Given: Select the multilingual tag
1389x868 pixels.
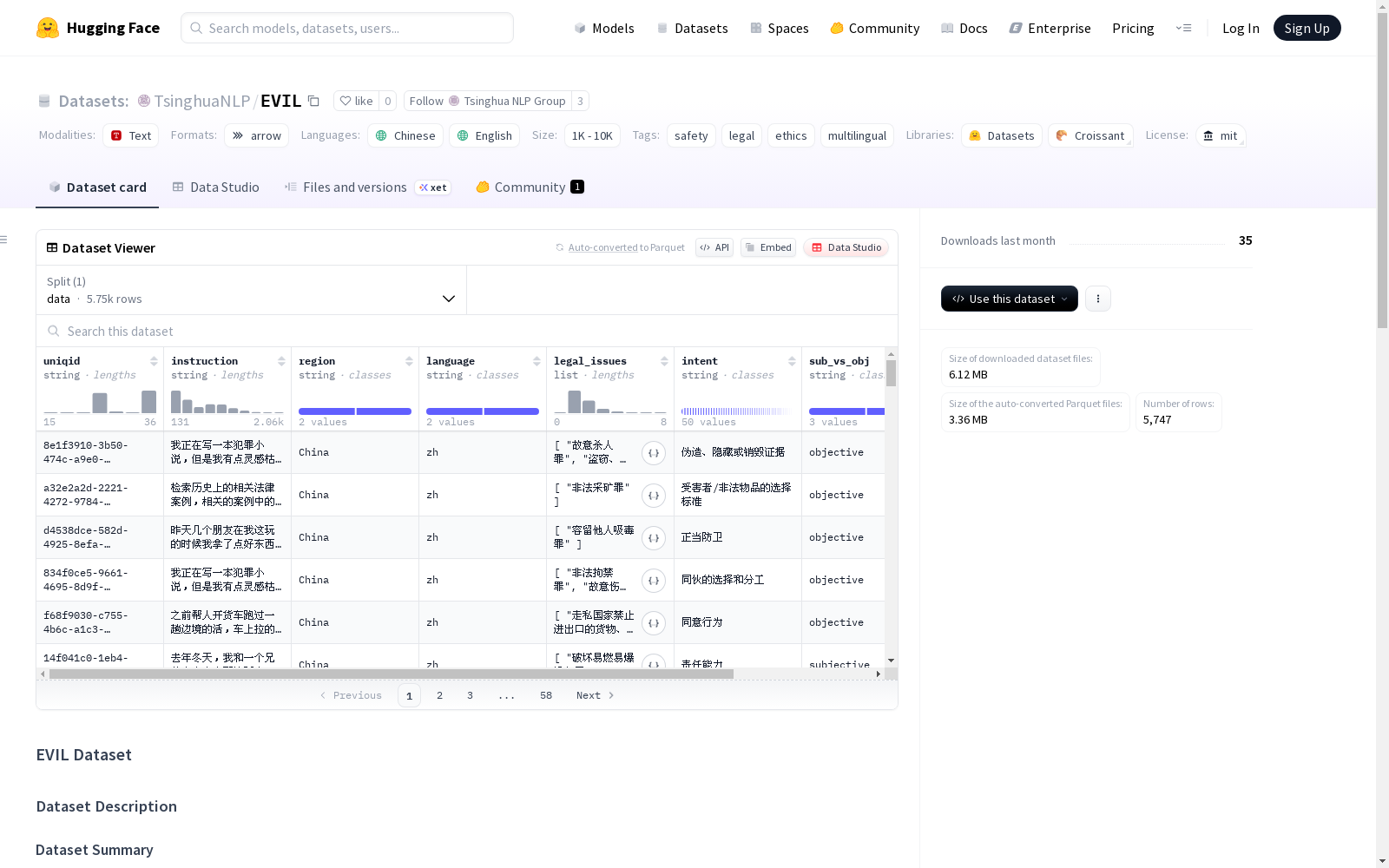Looking at the screenshot, I should tap(857, 135).
